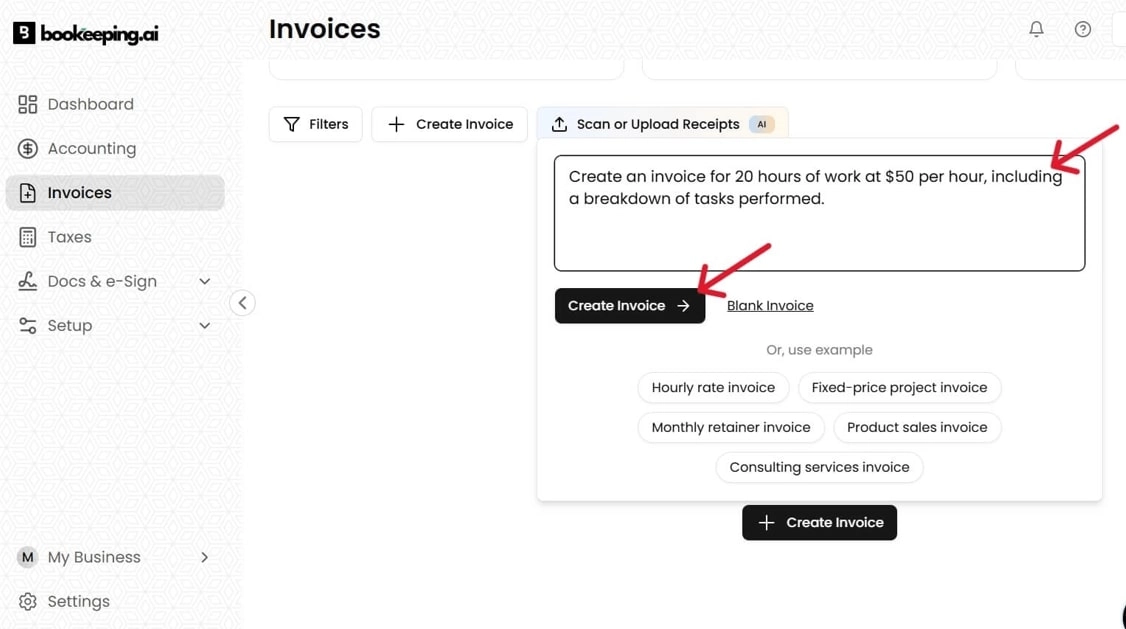Image resolution: width=1126 pixels, height=629 pixels.
Task: Open the Dashboard from the sidebar
Action: click(x=90, y=104)
